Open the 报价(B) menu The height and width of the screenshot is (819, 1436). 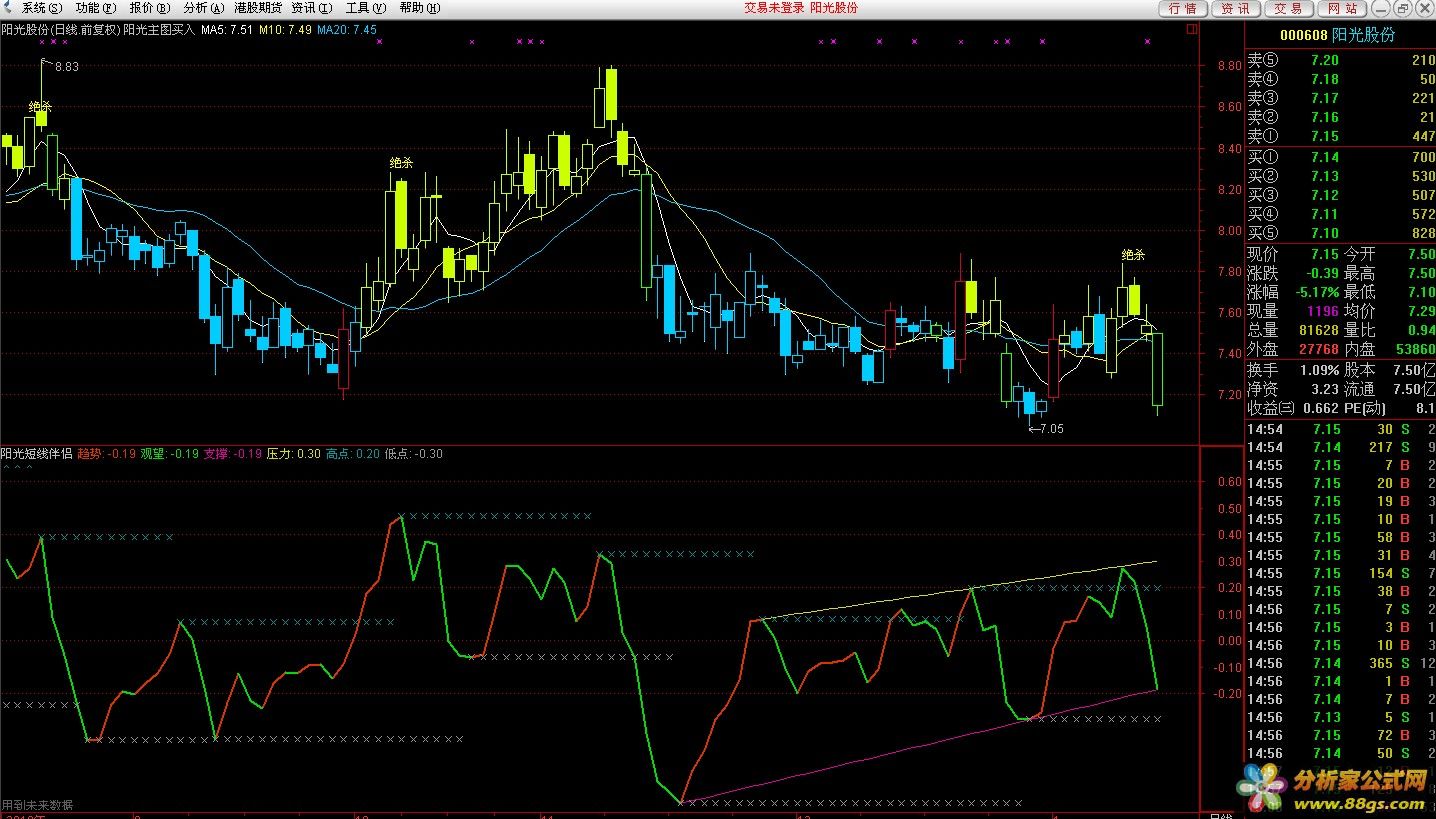[149, 8]
